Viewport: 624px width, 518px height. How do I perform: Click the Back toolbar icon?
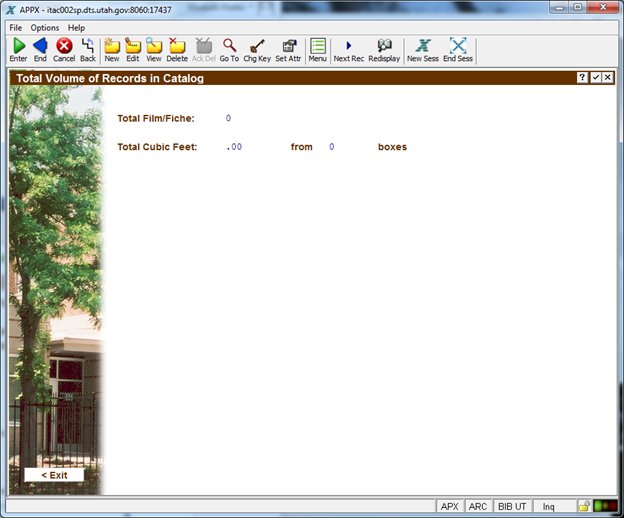click(x=88, y=46)
